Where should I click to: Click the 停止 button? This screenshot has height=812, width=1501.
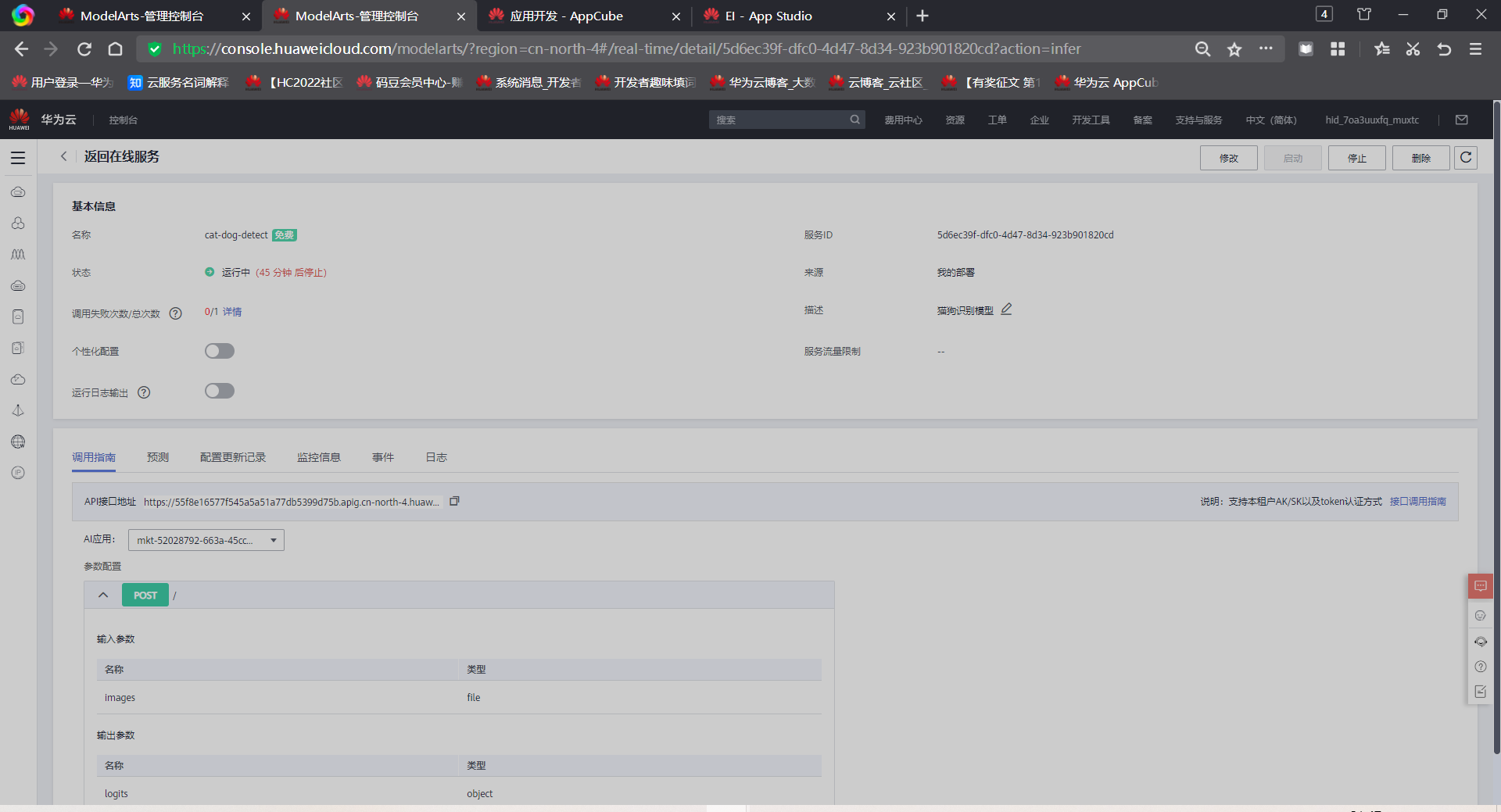pos(1357,158)
